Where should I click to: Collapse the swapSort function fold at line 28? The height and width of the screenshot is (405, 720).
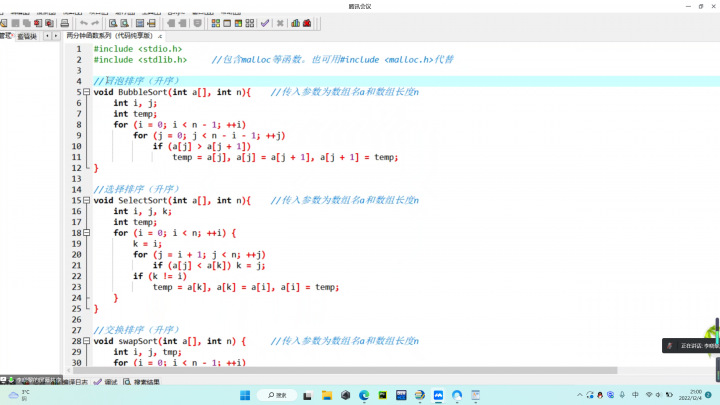[x=88, y=341]
